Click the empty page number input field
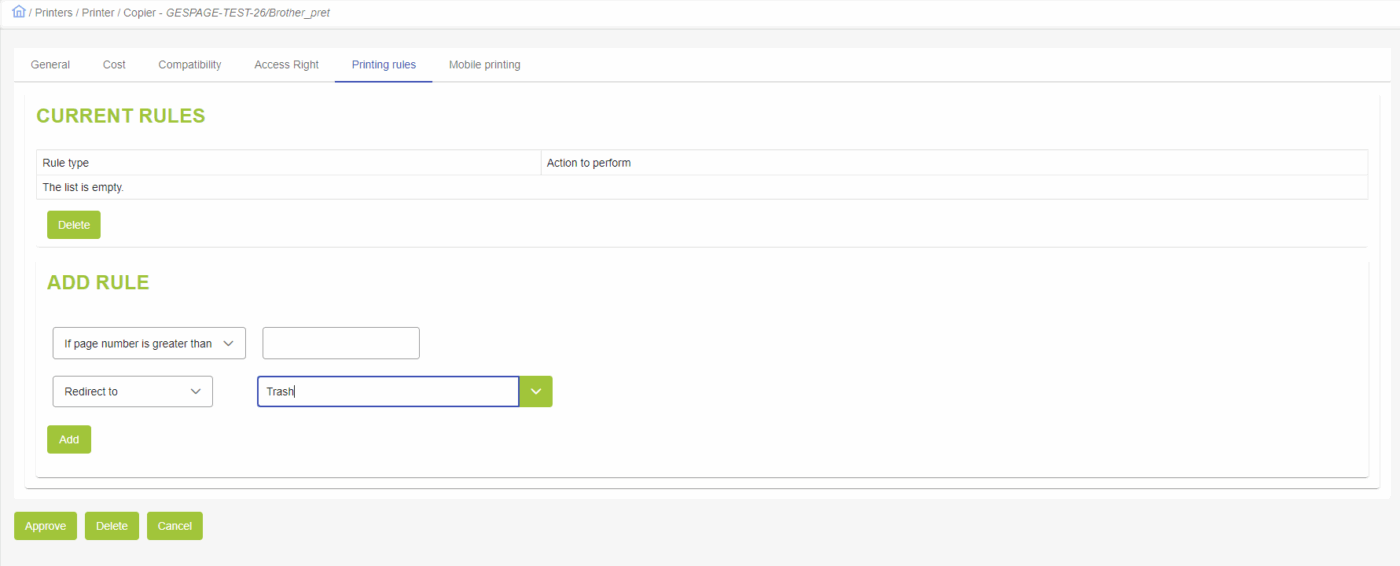 click(x=340, y=343)
